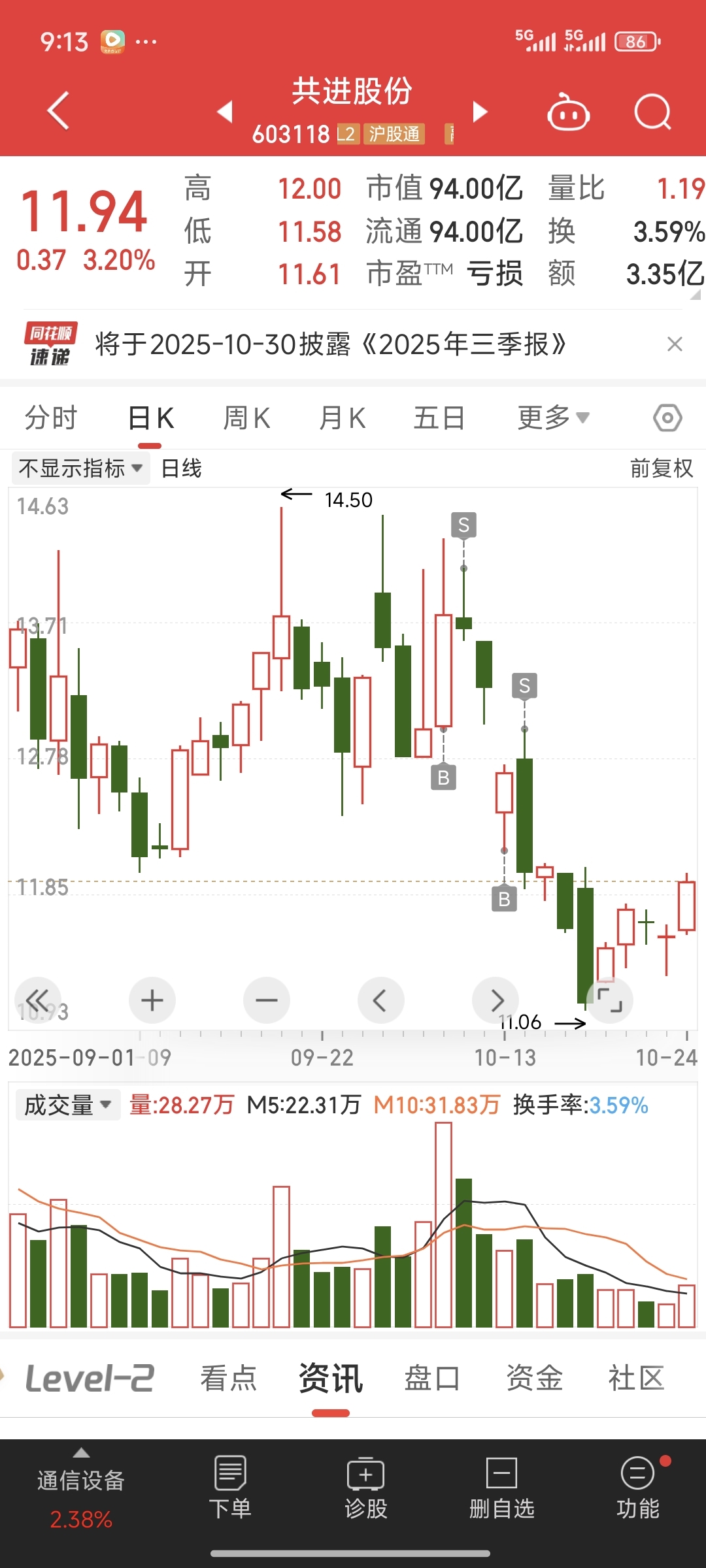Jump to earliest data double-arrow icon
706x1568 pixels.
37,1000
